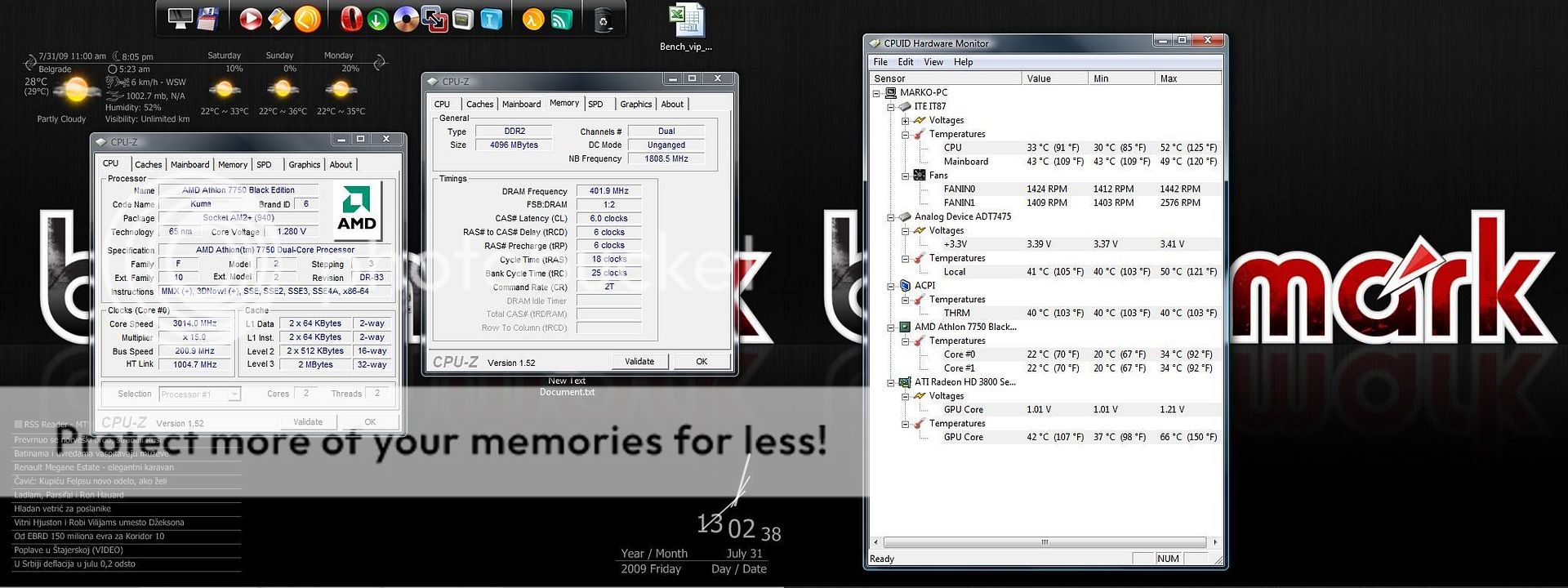Click the DRAM Frequency 401.9 MHz field
This screenshot has width=1568, height=588.
608,190
